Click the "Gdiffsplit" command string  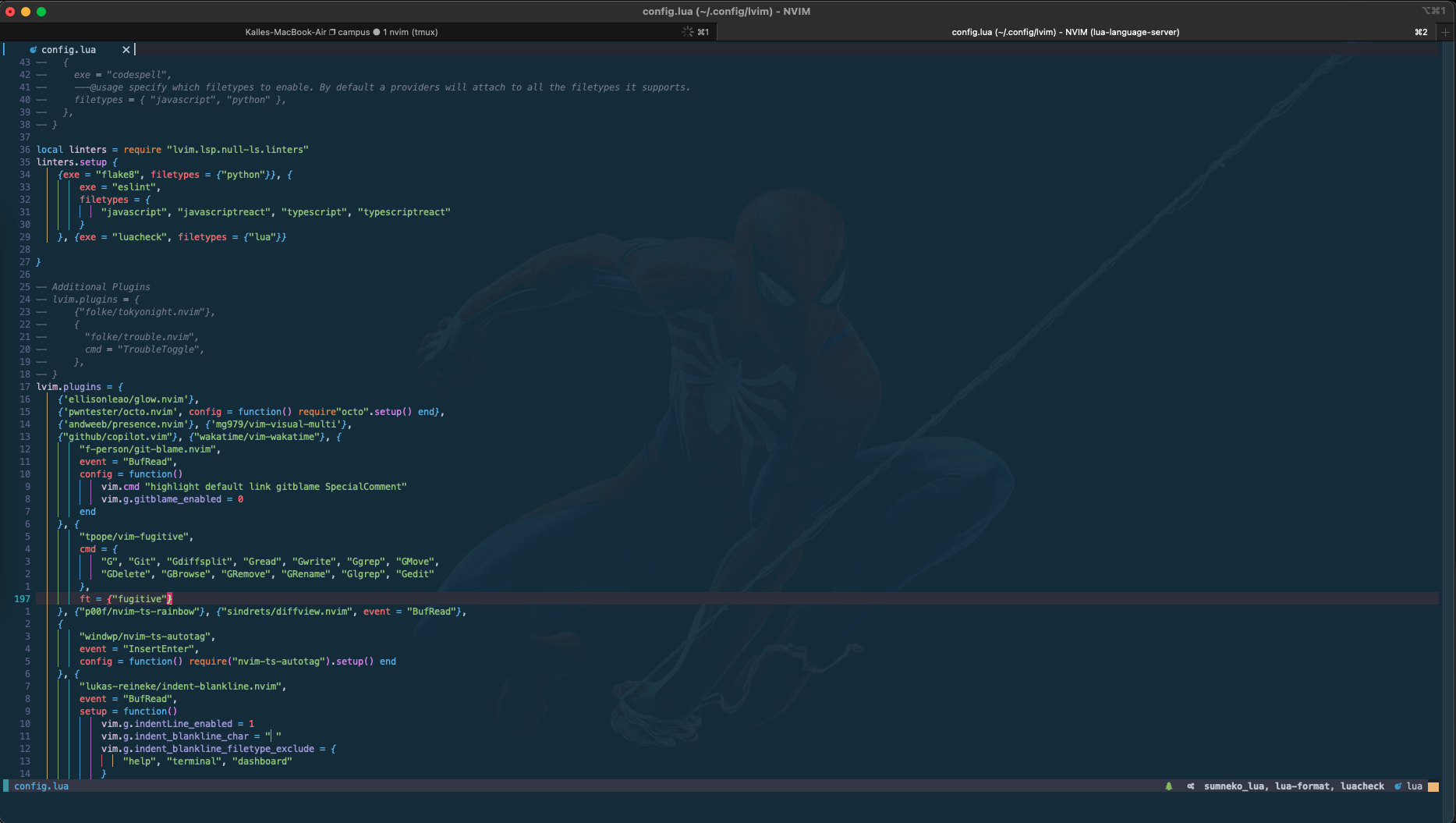point(200,562)
